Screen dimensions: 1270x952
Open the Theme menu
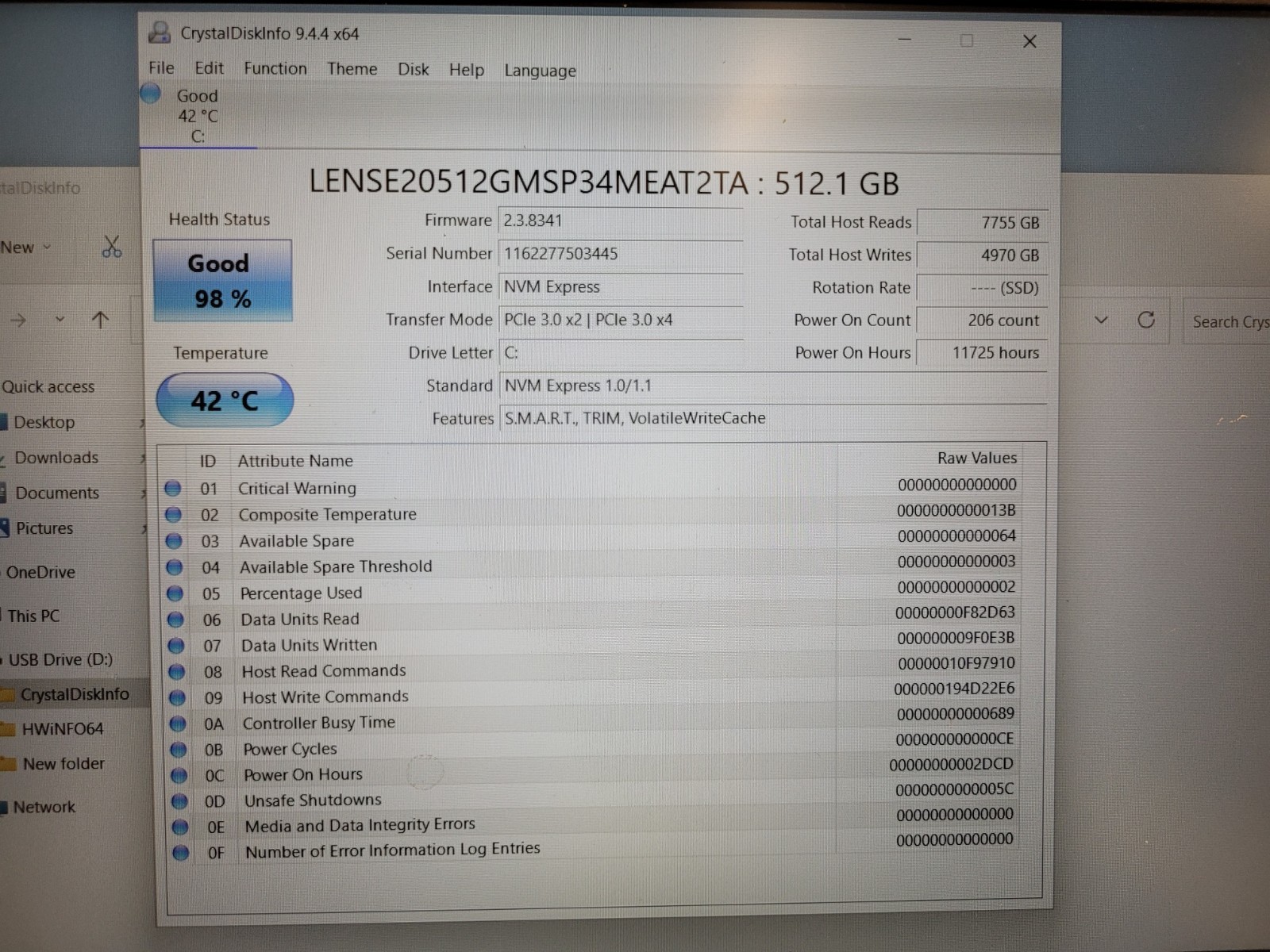(352, 69)
